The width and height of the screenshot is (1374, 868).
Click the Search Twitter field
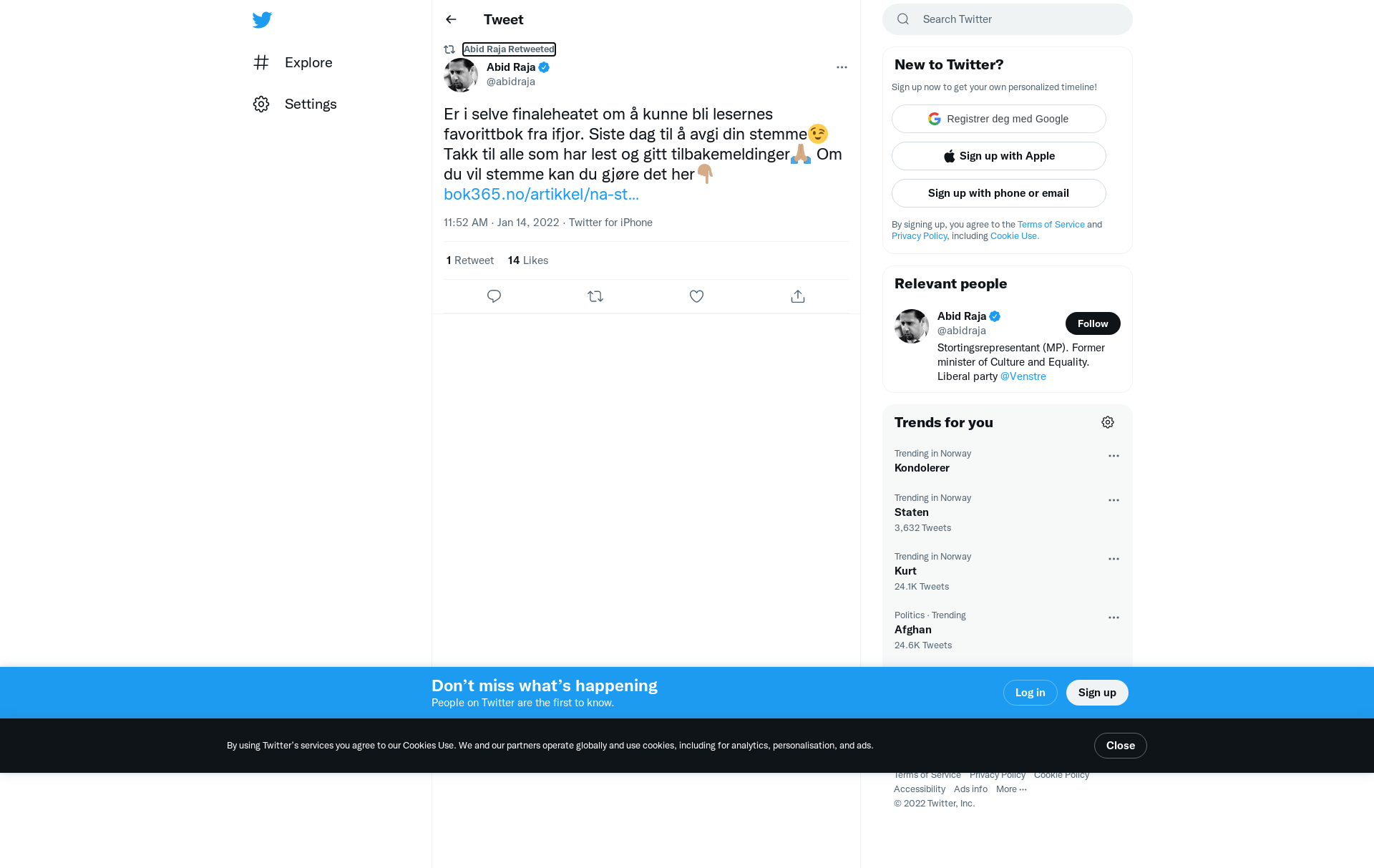(x=1008, y=19)
